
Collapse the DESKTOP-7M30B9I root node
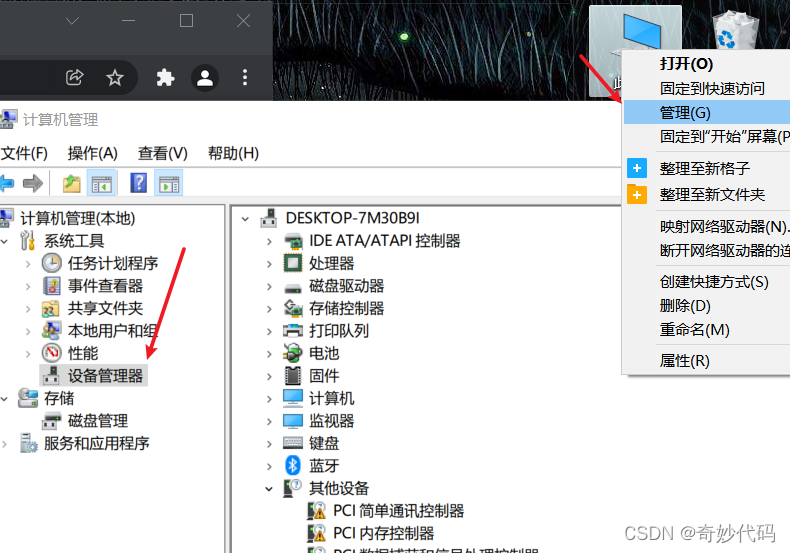pyautogui.click(x=245, y=219)
